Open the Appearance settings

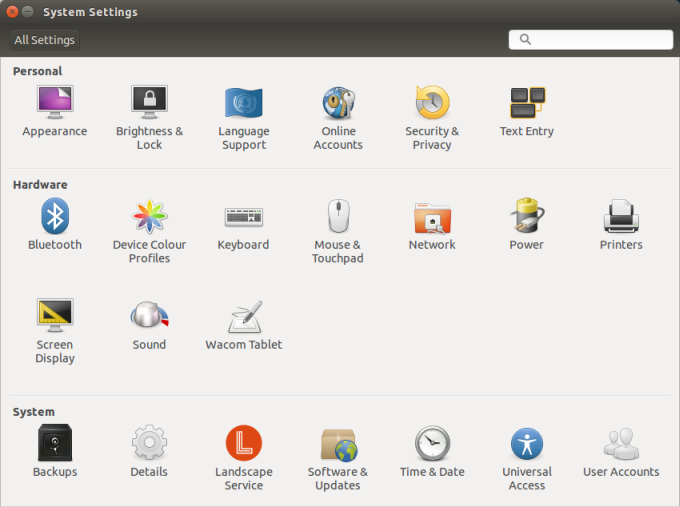click(x=54, y=103)
